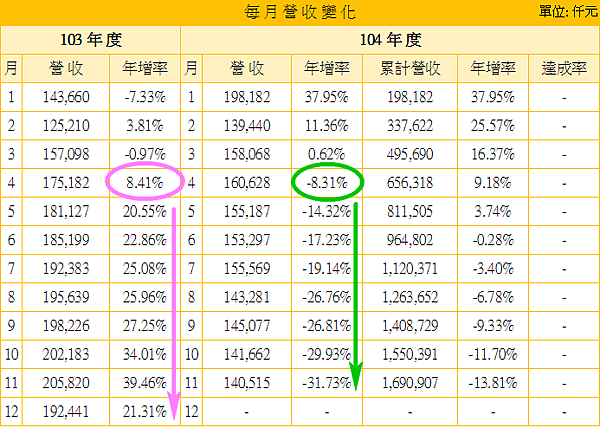Click the 155,187 revenue value
The width and height of the screenshot is (600, 428).
(247, 212)
